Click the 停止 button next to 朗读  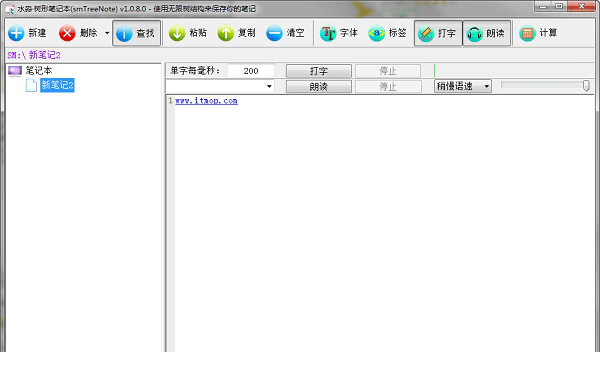[x=388, y=87]
